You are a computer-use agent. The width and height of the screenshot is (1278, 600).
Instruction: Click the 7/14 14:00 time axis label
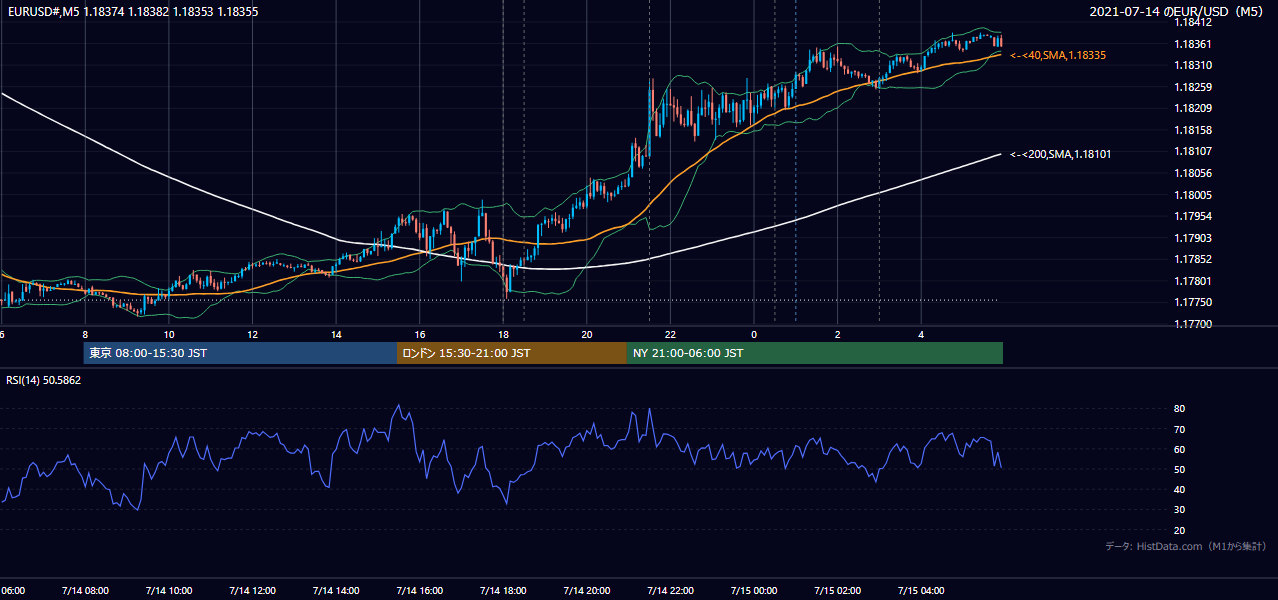coord(336,590)
